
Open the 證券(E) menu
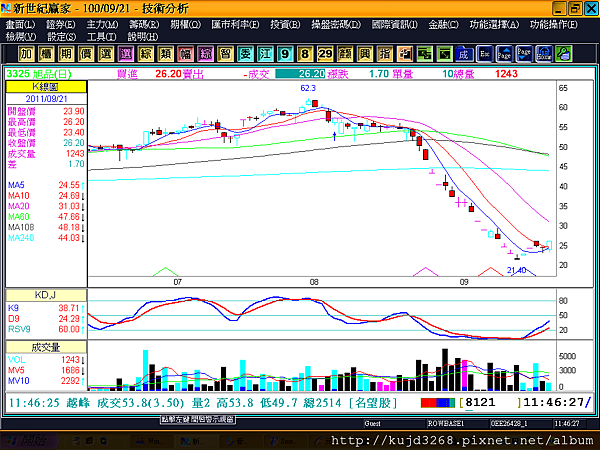tap(61, 25)
